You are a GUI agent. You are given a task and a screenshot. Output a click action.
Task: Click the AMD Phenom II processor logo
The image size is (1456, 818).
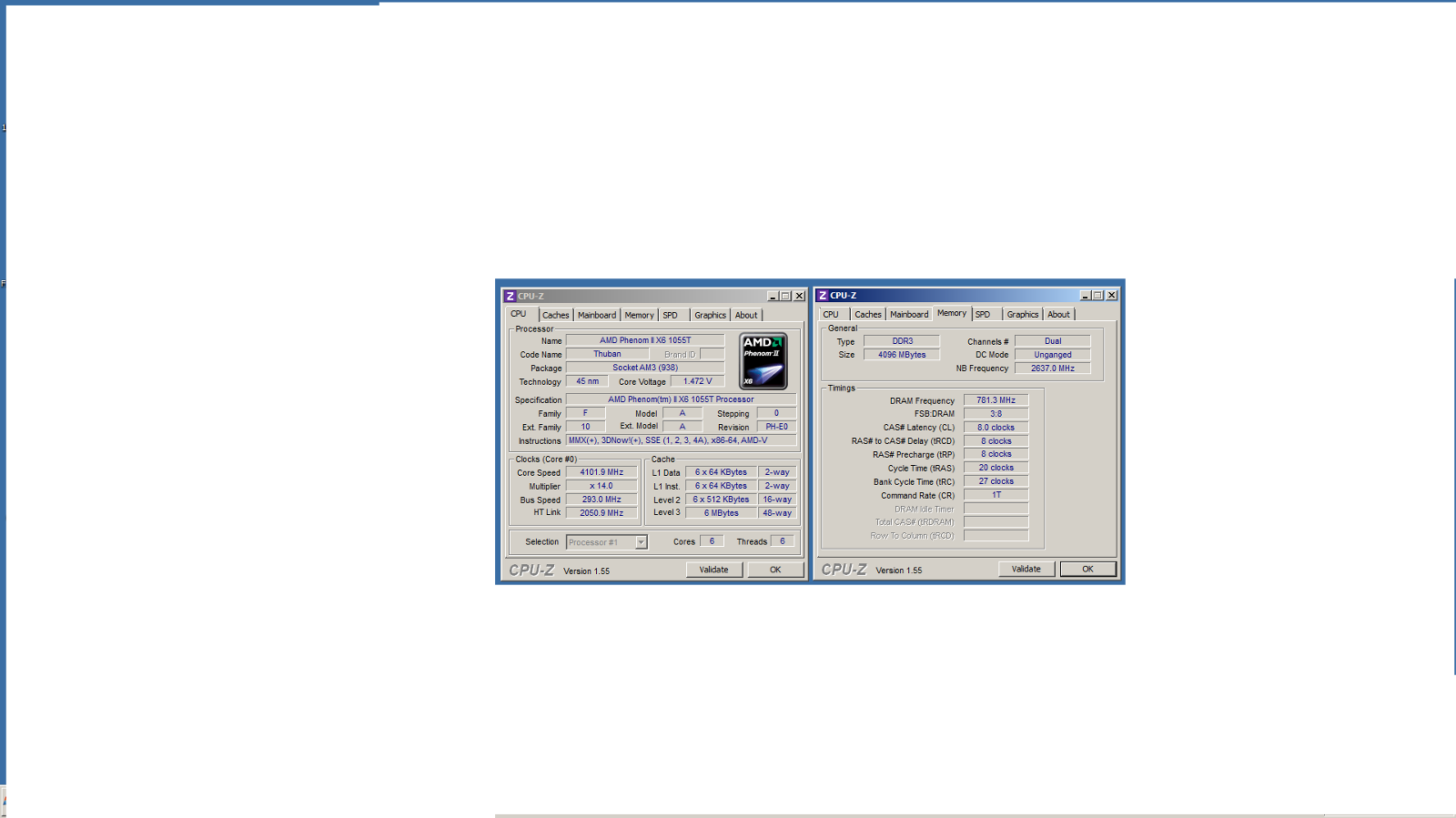click(763, 361)
